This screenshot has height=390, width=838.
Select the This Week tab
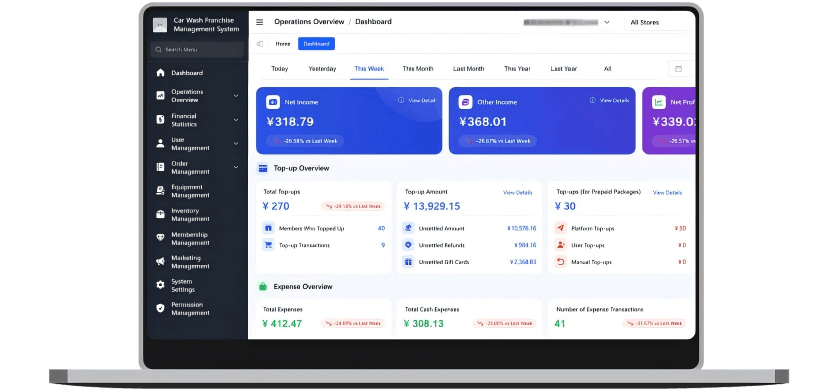tap(369, 69)
